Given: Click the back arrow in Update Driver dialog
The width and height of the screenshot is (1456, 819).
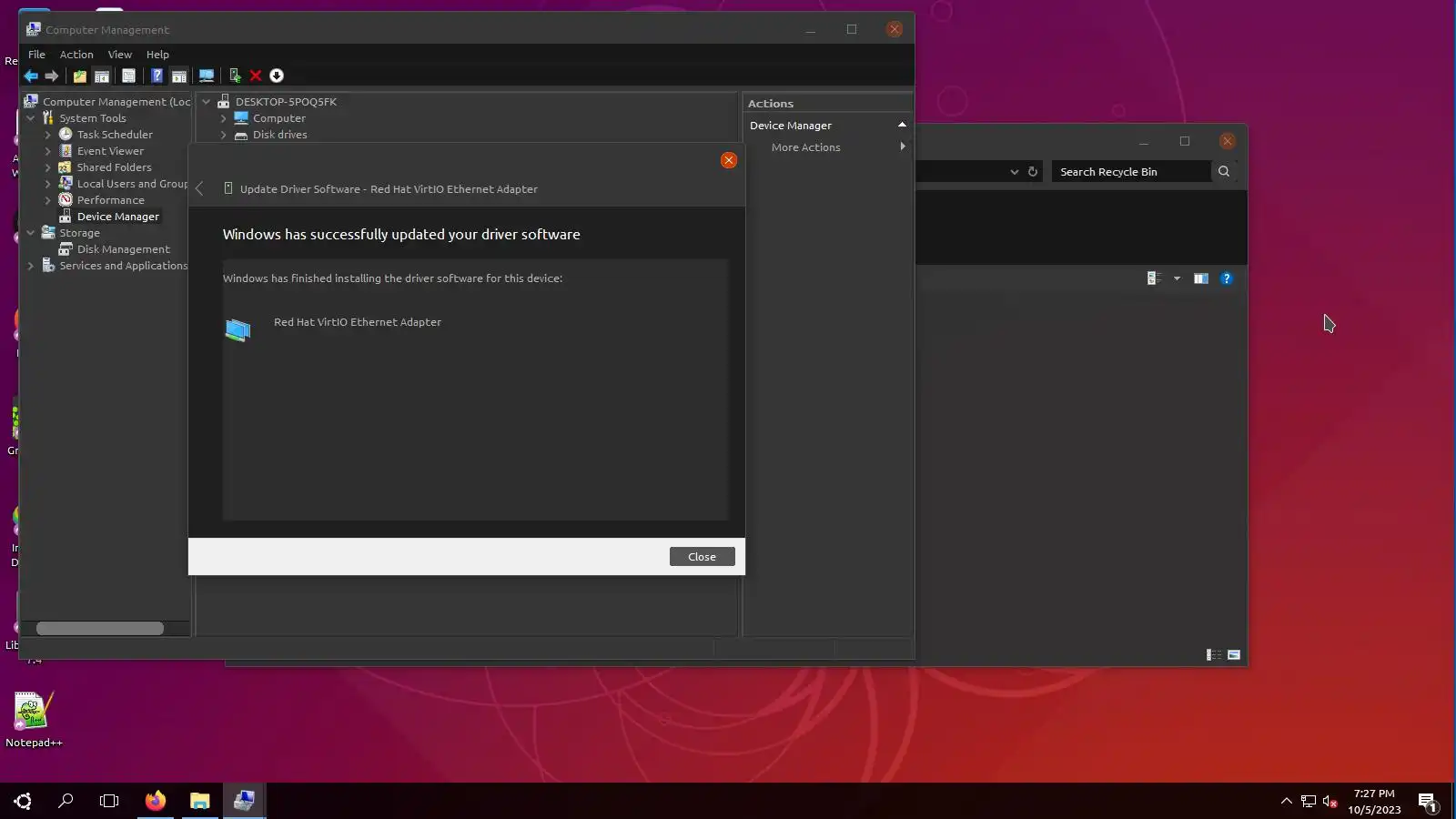Looking at the screenshot, I should click(x=200, y=189).
